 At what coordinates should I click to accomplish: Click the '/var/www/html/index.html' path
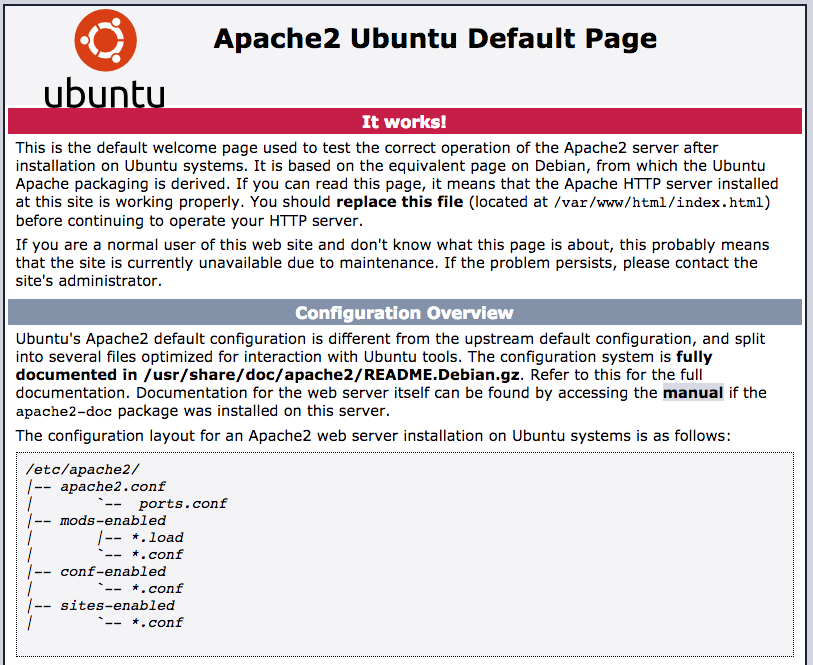[x=658, y=202]
